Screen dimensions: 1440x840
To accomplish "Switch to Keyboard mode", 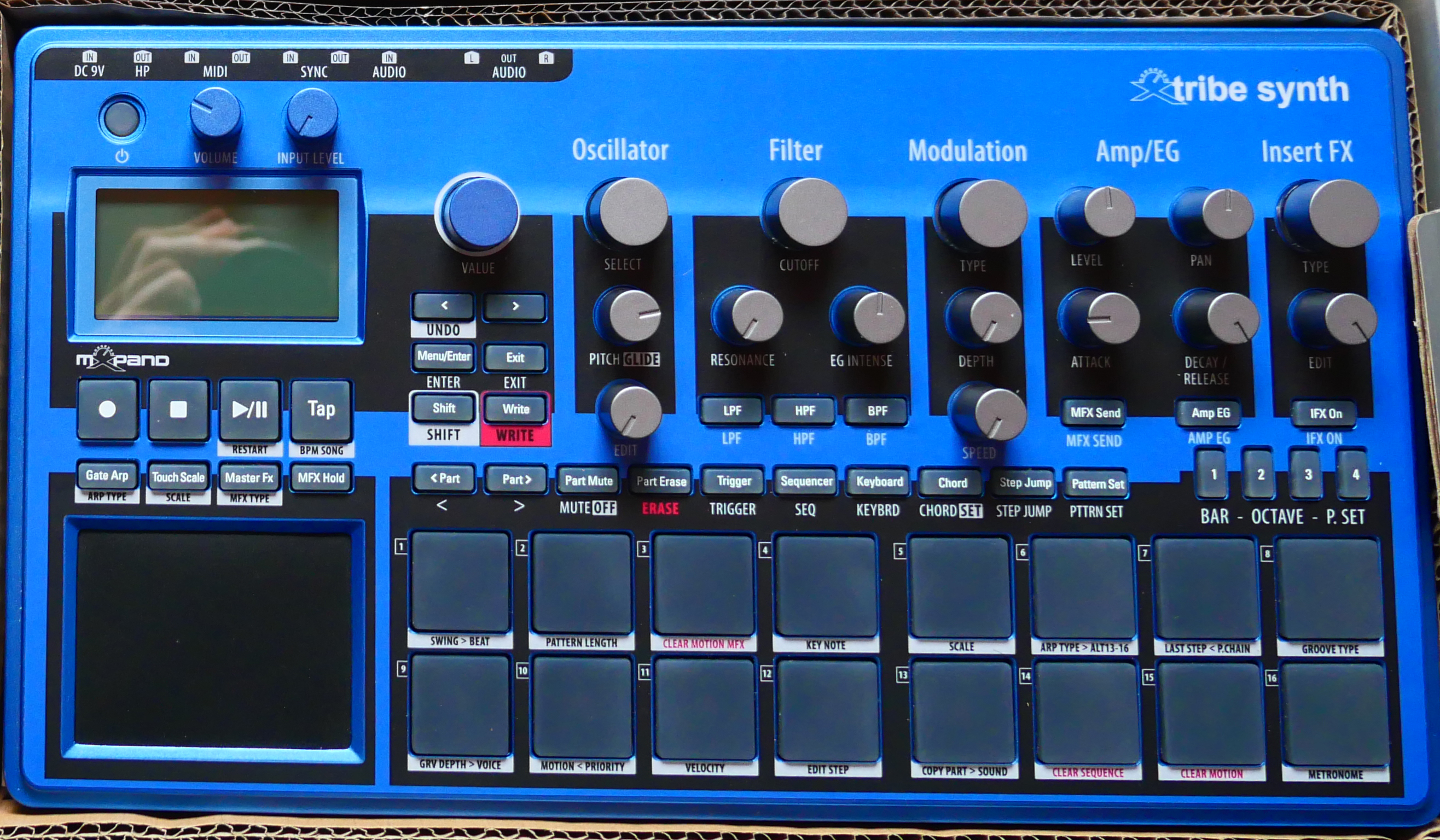I will point(878,482).
